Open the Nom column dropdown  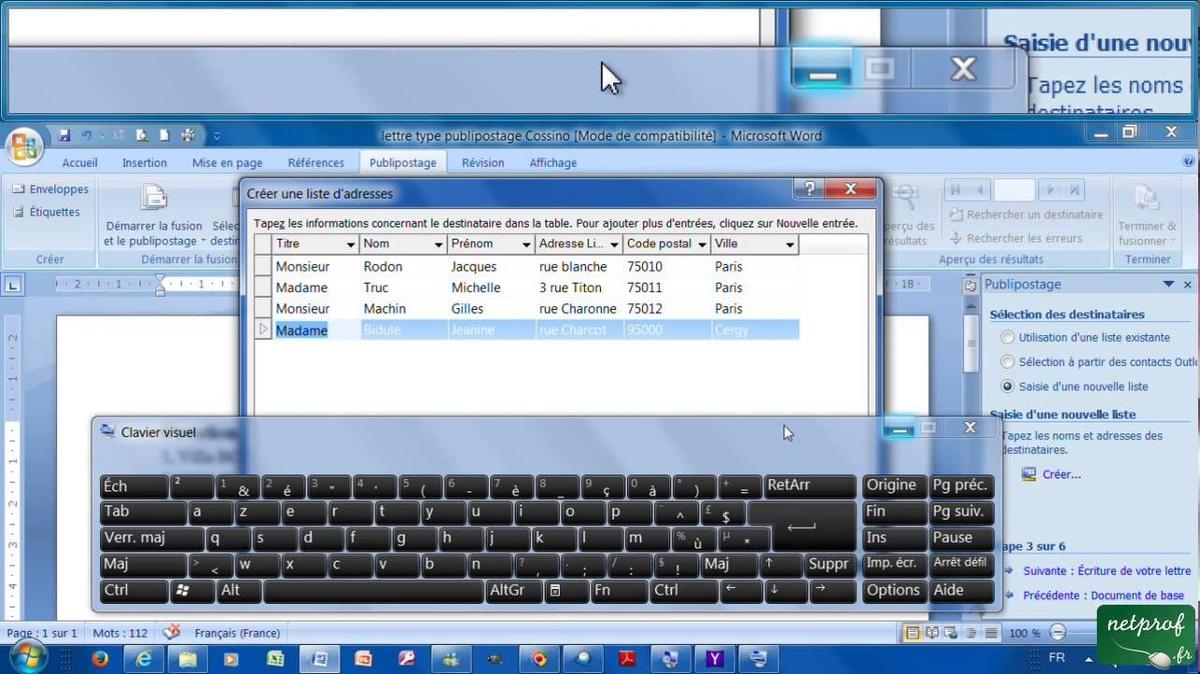(439, 245)
